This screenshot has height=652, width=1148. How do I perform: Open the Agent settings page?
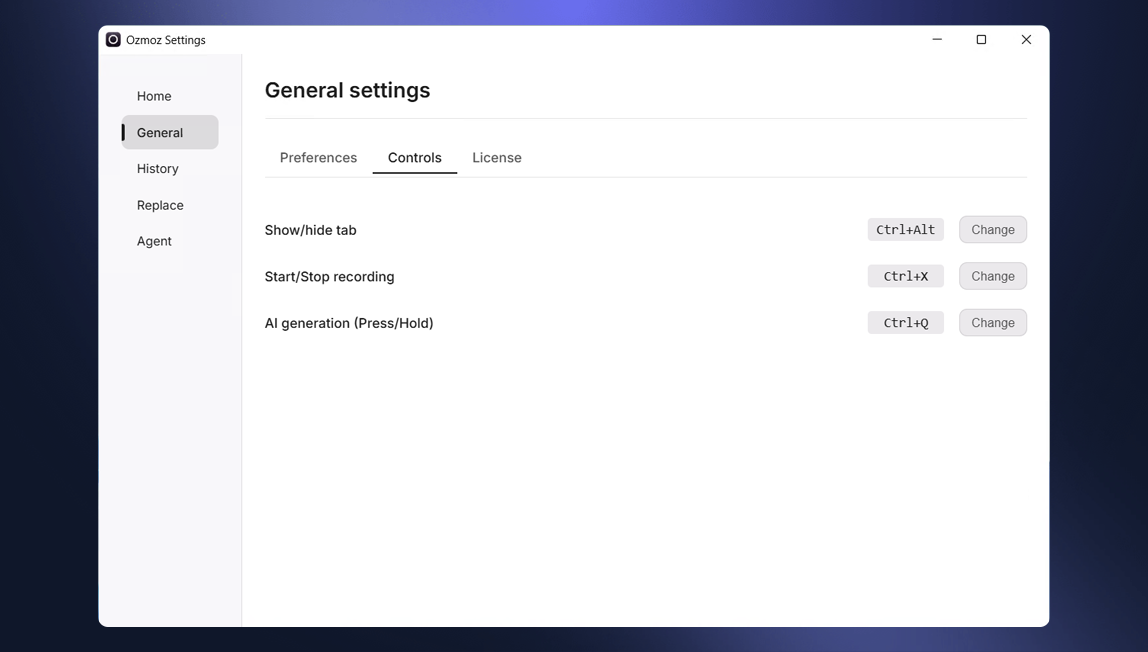click(x=154, y=241)
